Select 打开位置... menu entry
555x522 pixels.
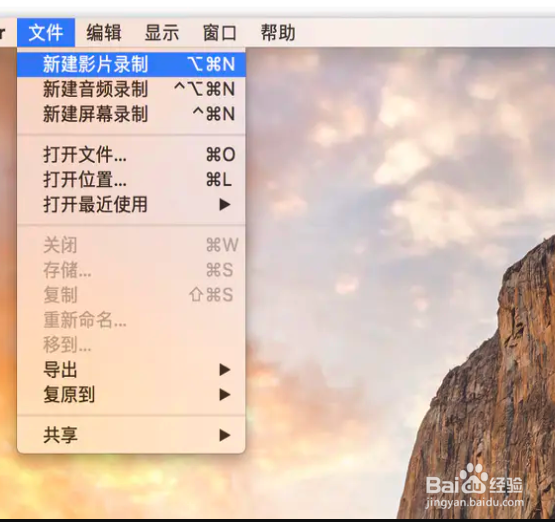pyautogui.click(x=131, y=179)
